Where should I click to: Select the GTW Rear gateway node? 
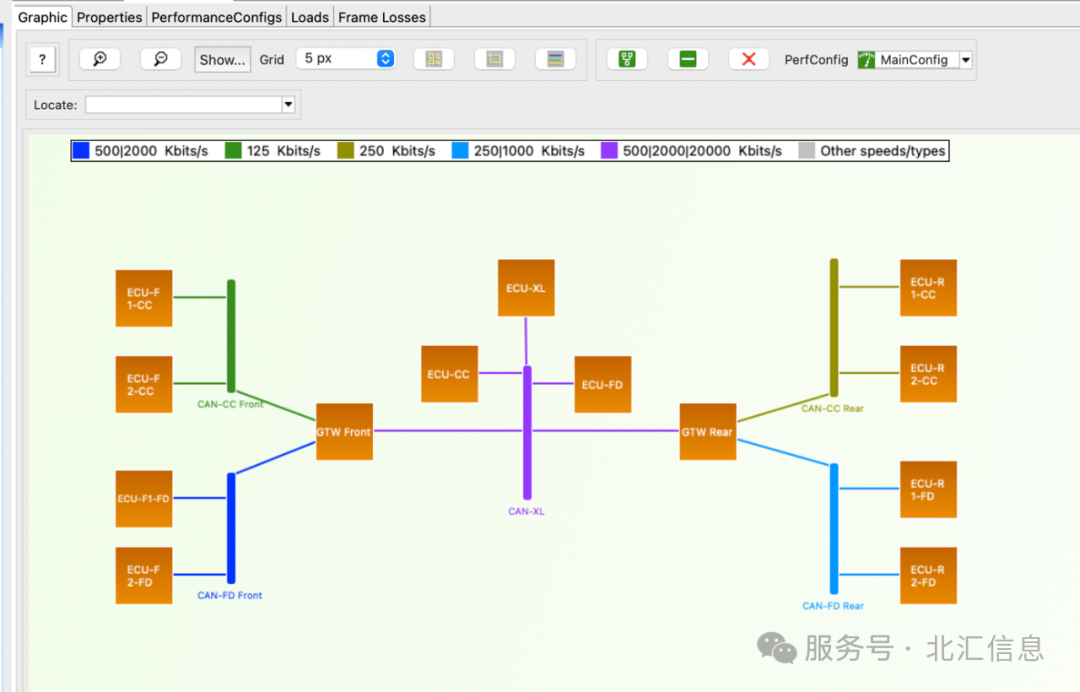708,432
